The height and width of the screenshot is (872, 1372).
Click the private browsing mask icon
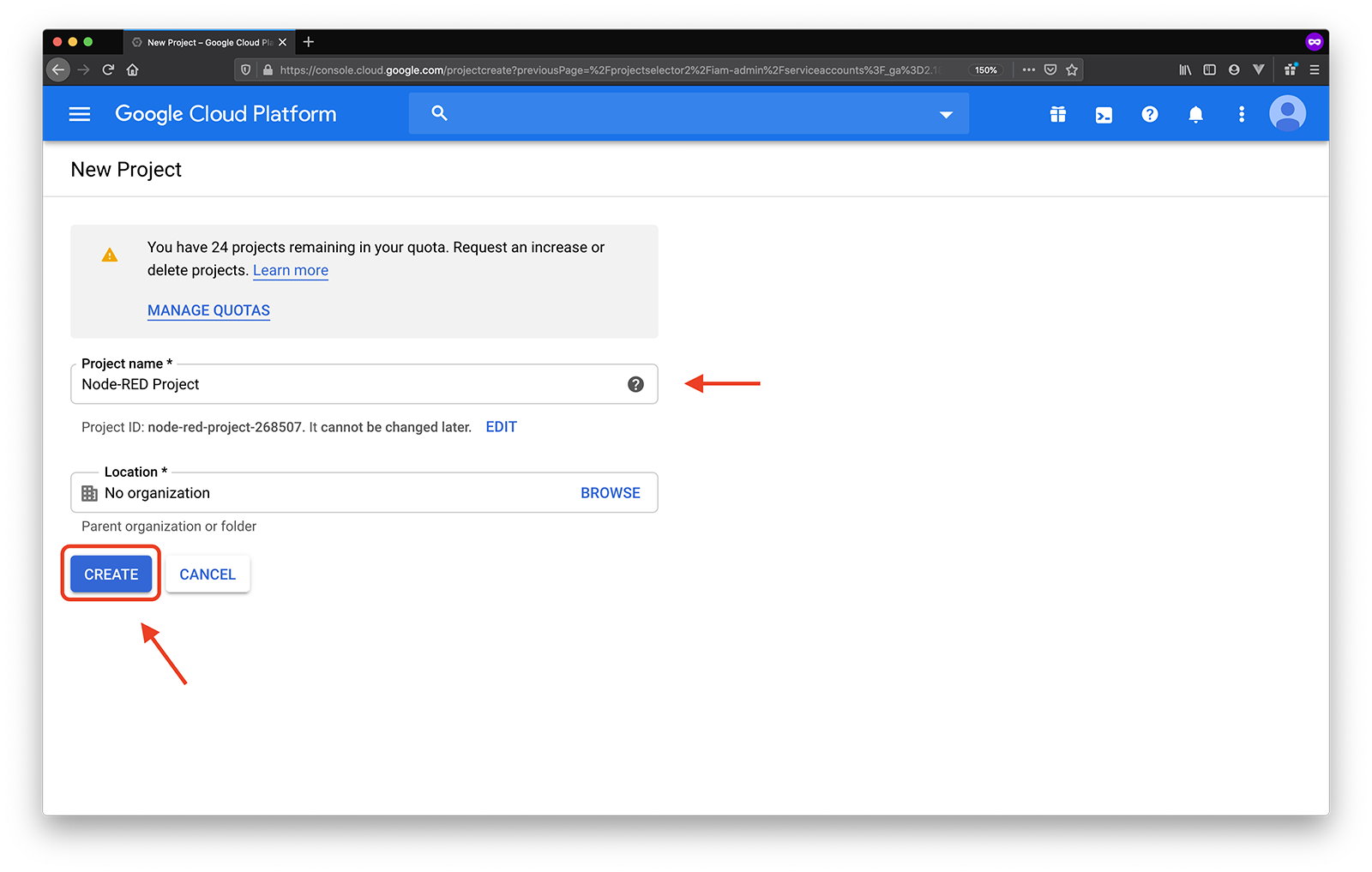(1314, 42)
